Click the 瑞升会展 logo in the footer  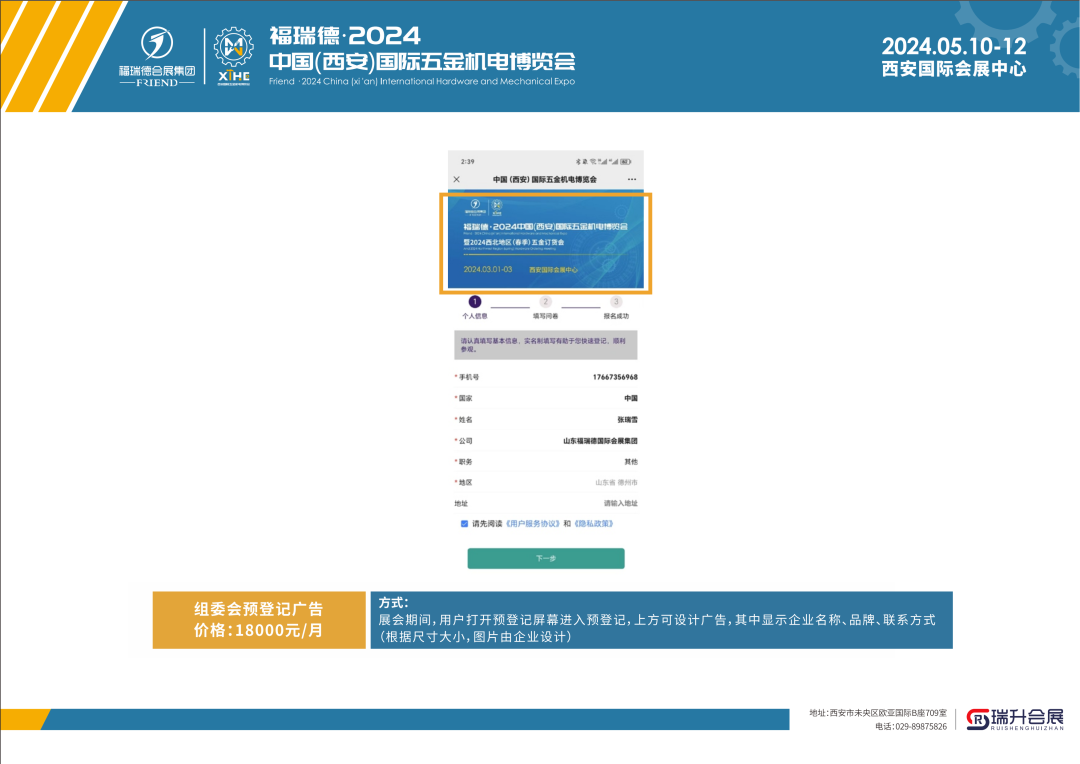1015,719
